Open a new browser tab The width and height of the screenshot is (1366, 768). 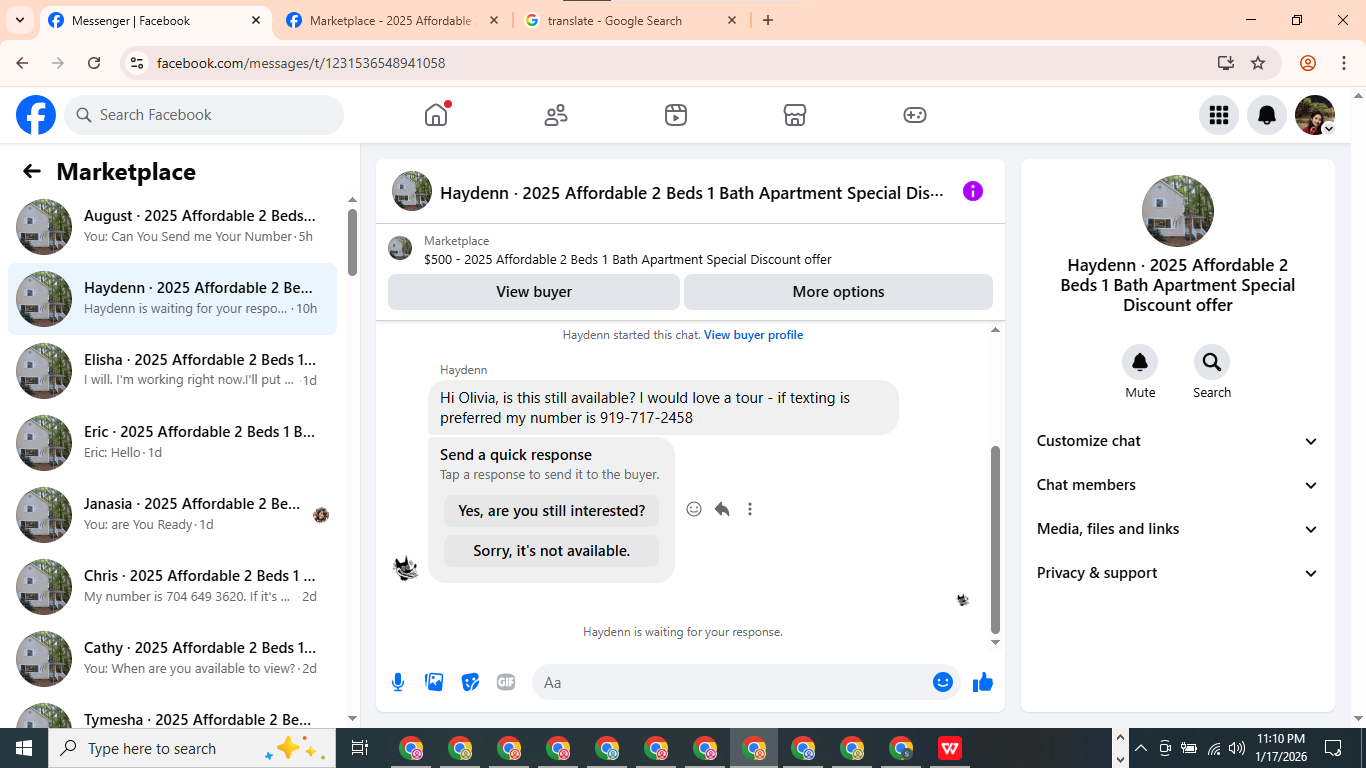(x=768, y=20)
